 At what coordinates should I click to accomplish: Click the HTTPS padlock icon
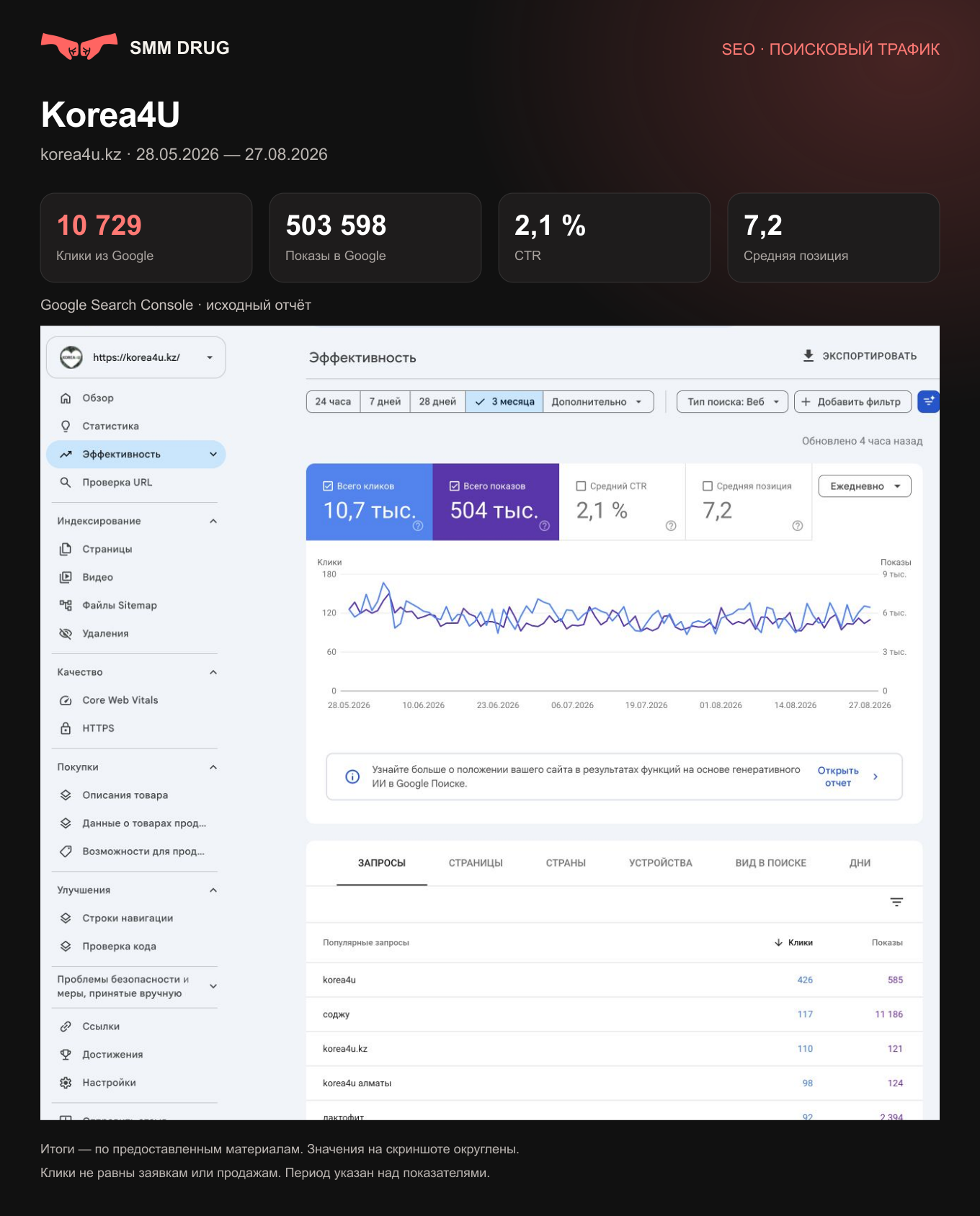[66, 728]
